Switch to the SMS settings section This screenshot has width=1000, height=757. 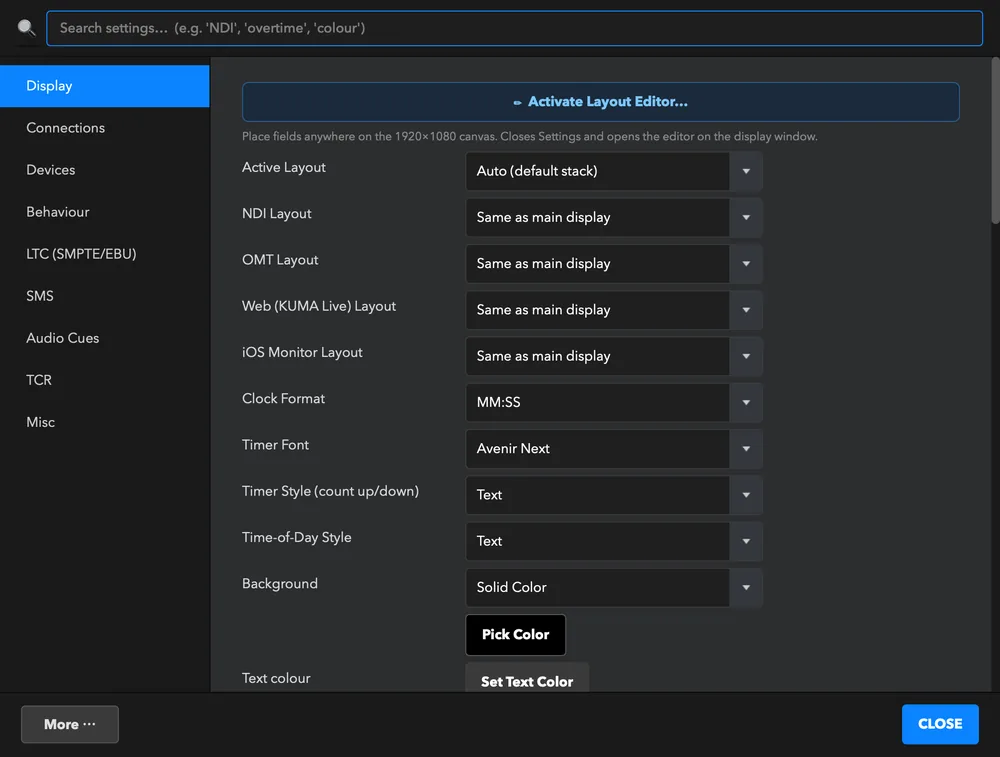point(105,296)
